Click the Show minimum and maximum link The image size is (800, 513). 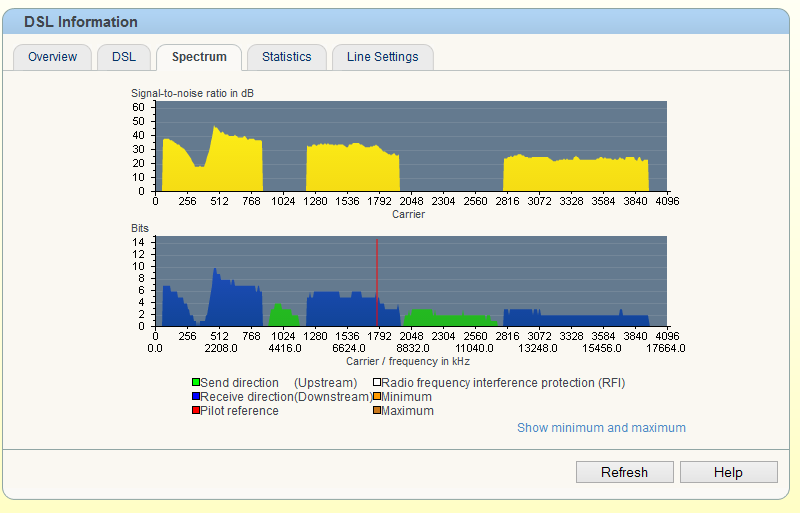coord(601,428)
